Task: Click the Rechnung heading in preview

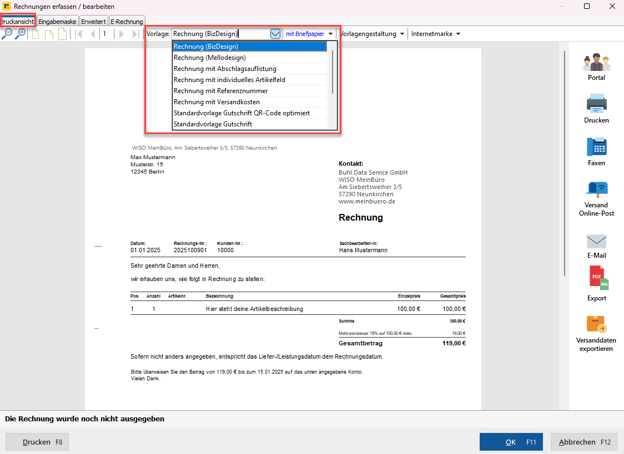Action: [x=361, y=218]
